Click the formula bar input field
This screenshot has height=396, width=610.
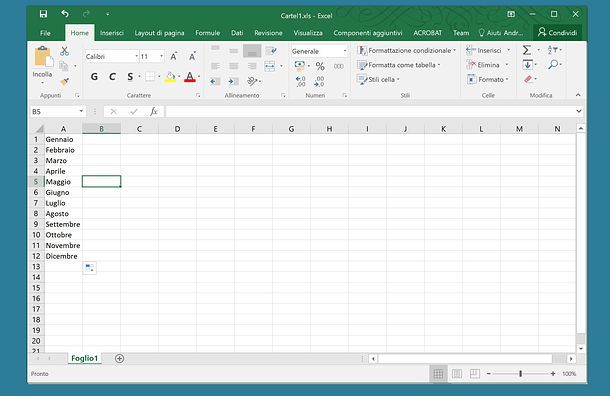pos(370,112)
